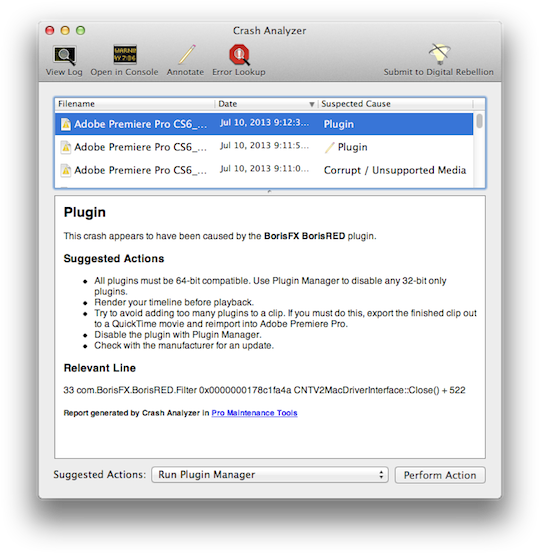
Task: Click 'Render your timeline before playback' bullet
Action: [174, 302]
